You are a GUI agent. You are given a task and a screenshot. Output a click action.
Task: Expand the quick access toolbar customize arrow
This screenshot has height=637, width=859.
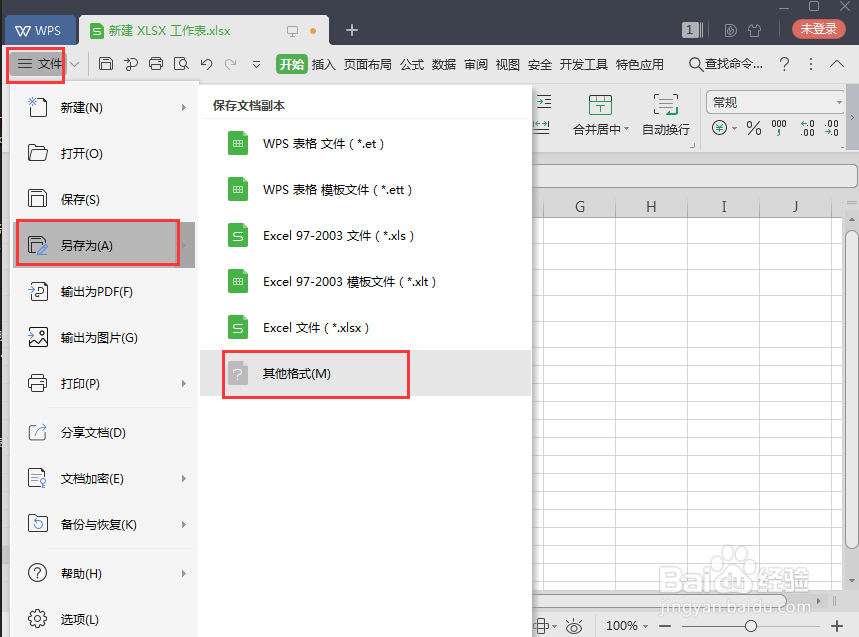(256, 65)
